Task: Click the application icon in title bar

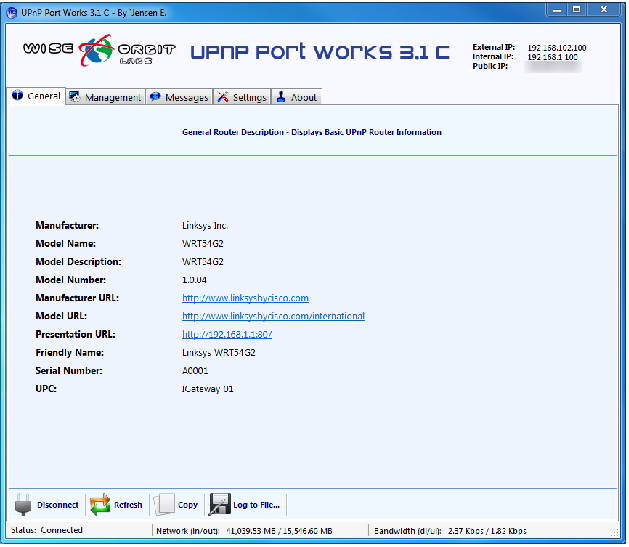Action: pos(12,12)
